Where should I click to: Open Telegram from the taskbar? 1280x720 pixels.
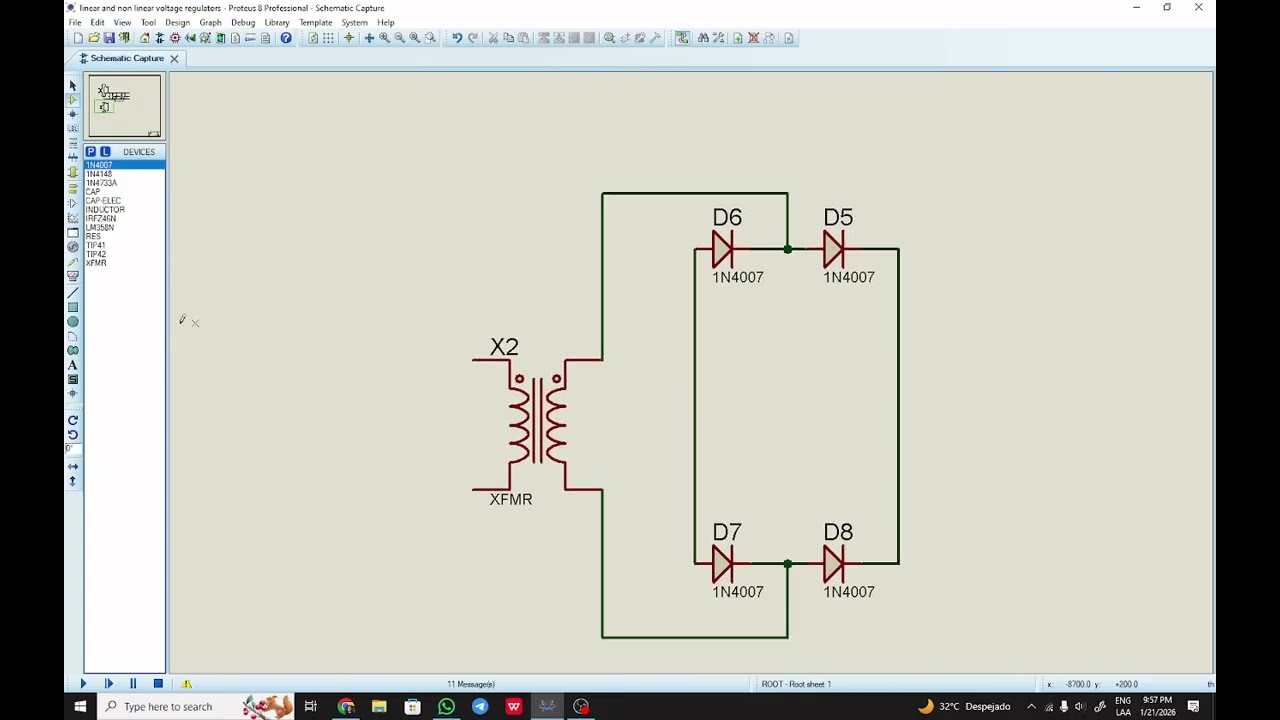[480, 706]
